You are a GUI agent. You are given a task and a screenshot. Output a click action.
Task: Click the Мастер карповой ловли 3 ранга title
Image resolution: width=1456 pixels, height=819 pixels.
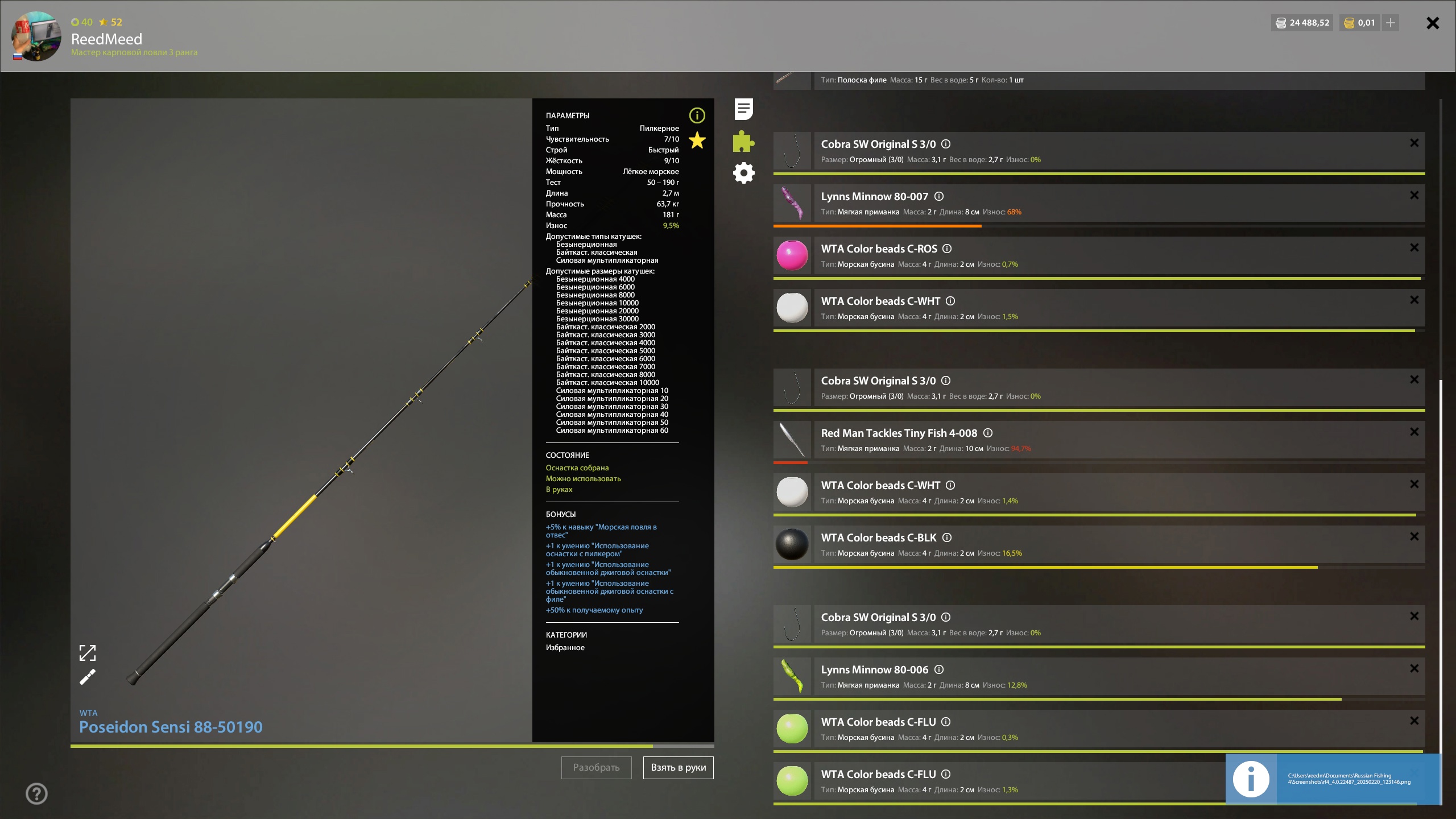[134, 52]
